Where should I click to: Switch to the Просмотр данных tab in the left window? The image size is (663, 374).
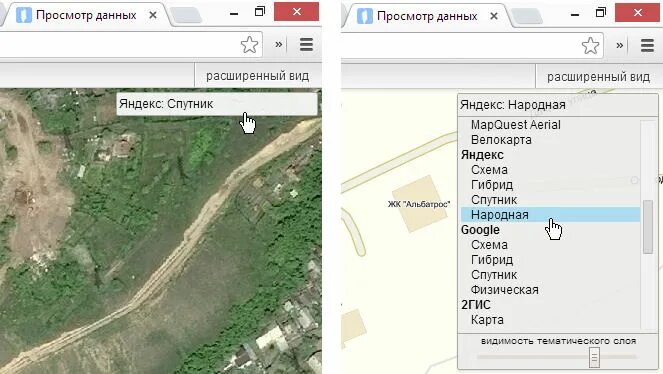point(86,16)
